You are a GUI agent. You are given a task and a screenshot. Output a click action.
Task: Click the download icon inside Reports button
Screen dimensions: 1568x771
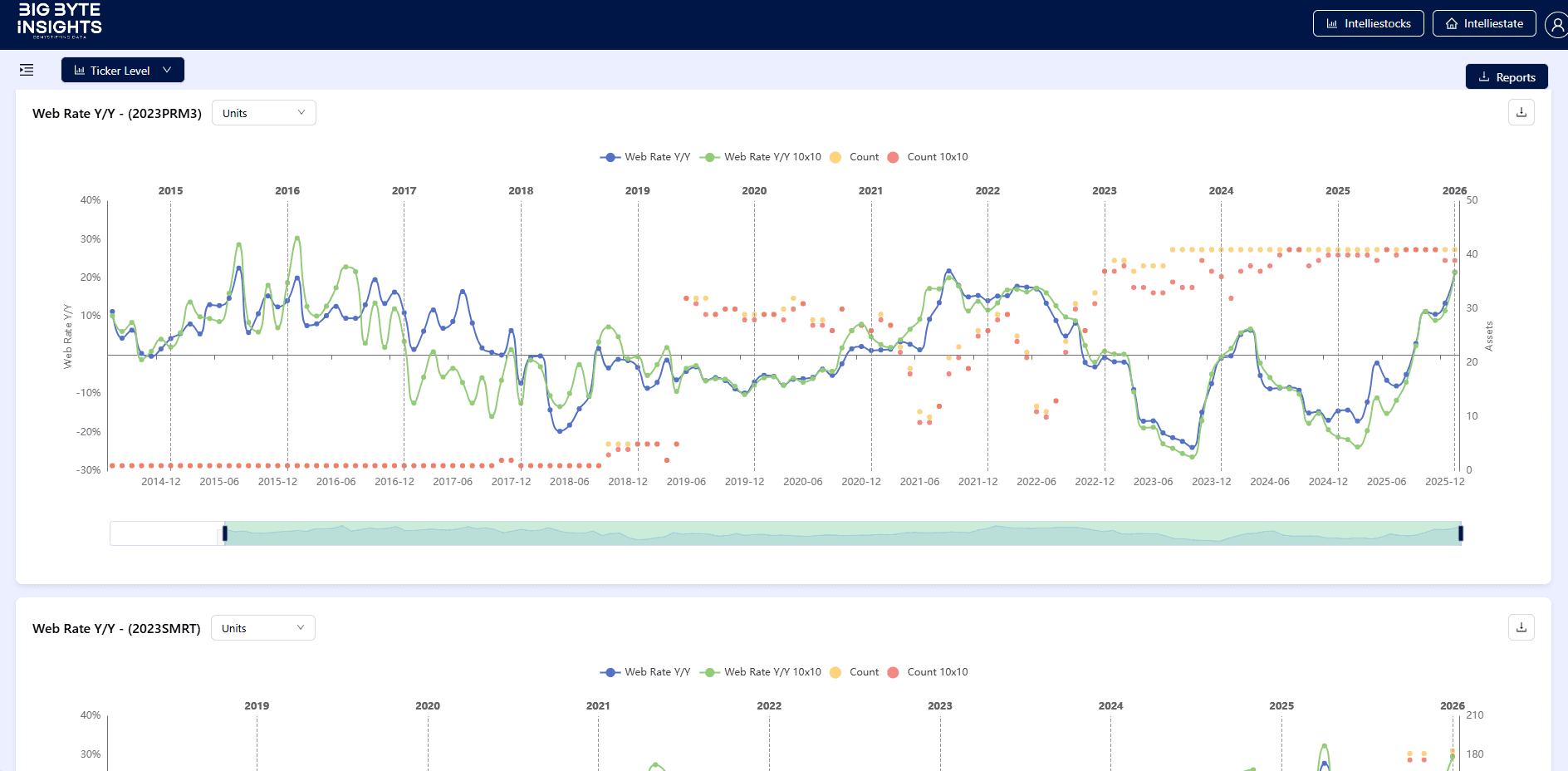click(x=1483, y=76)
